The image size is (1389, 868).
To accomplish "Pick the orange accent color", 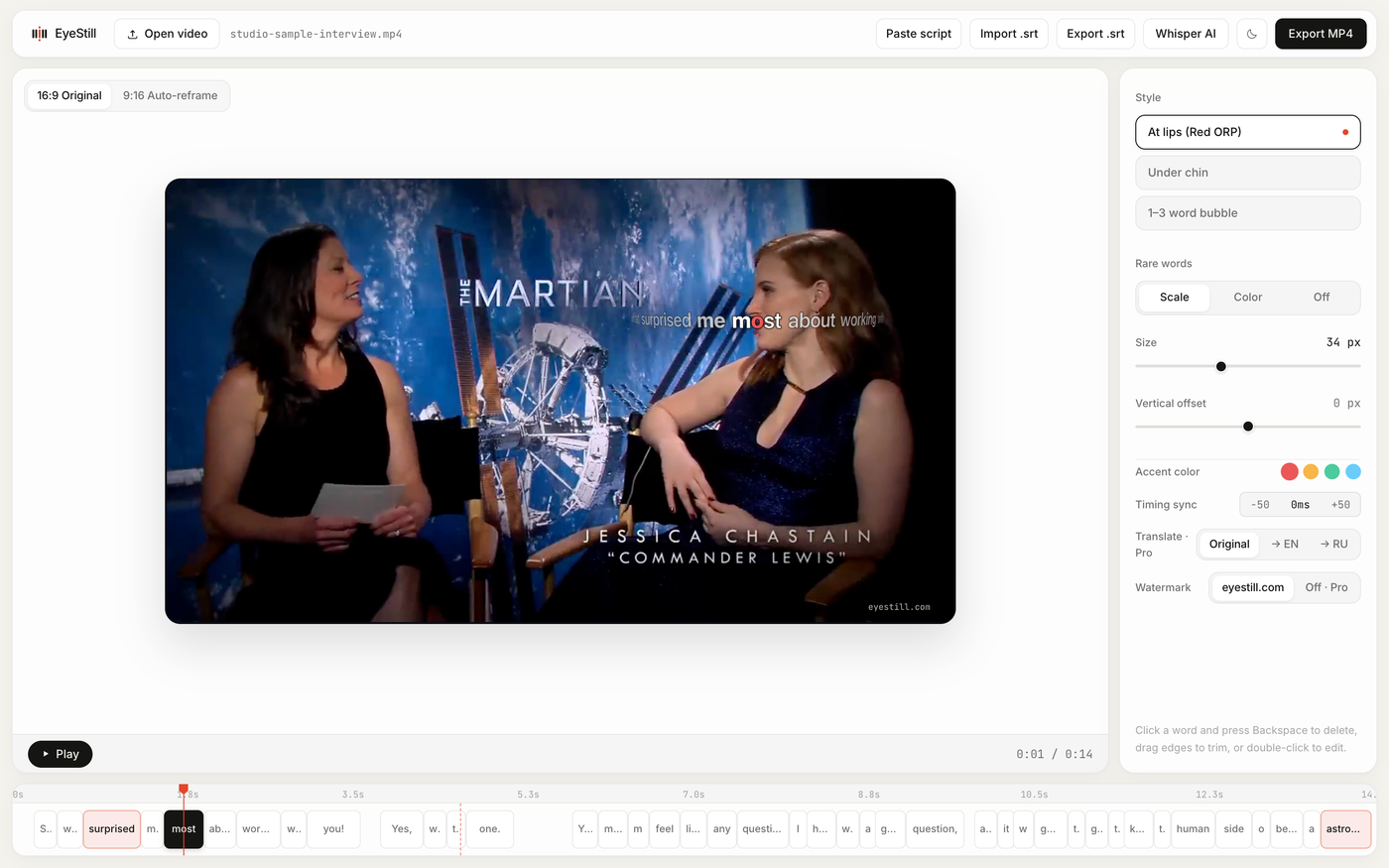I will point(1311,472).
